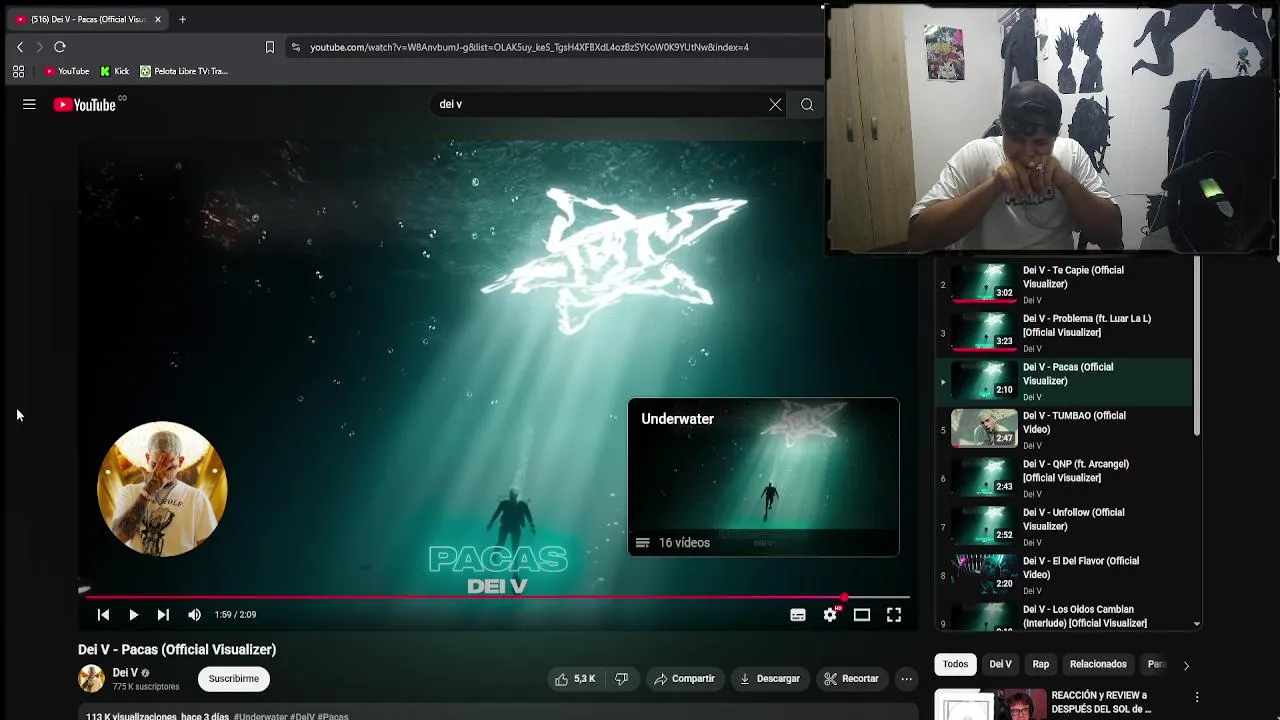The height and width of the screenshot is (720, 1280).
Task: Enter fullscreen mode
Action: coord(894,615)
